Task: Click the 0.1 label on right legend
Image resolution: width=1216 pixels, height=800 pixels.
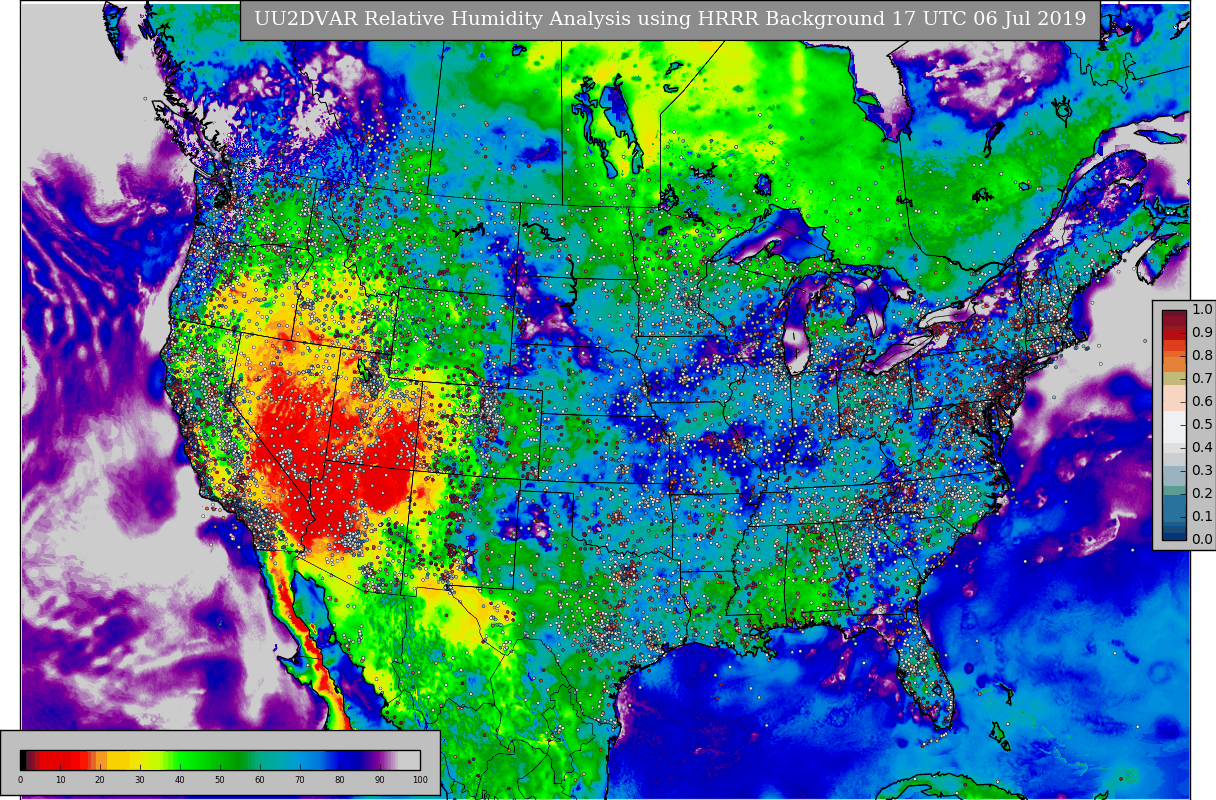Action: click(1202, 517)
